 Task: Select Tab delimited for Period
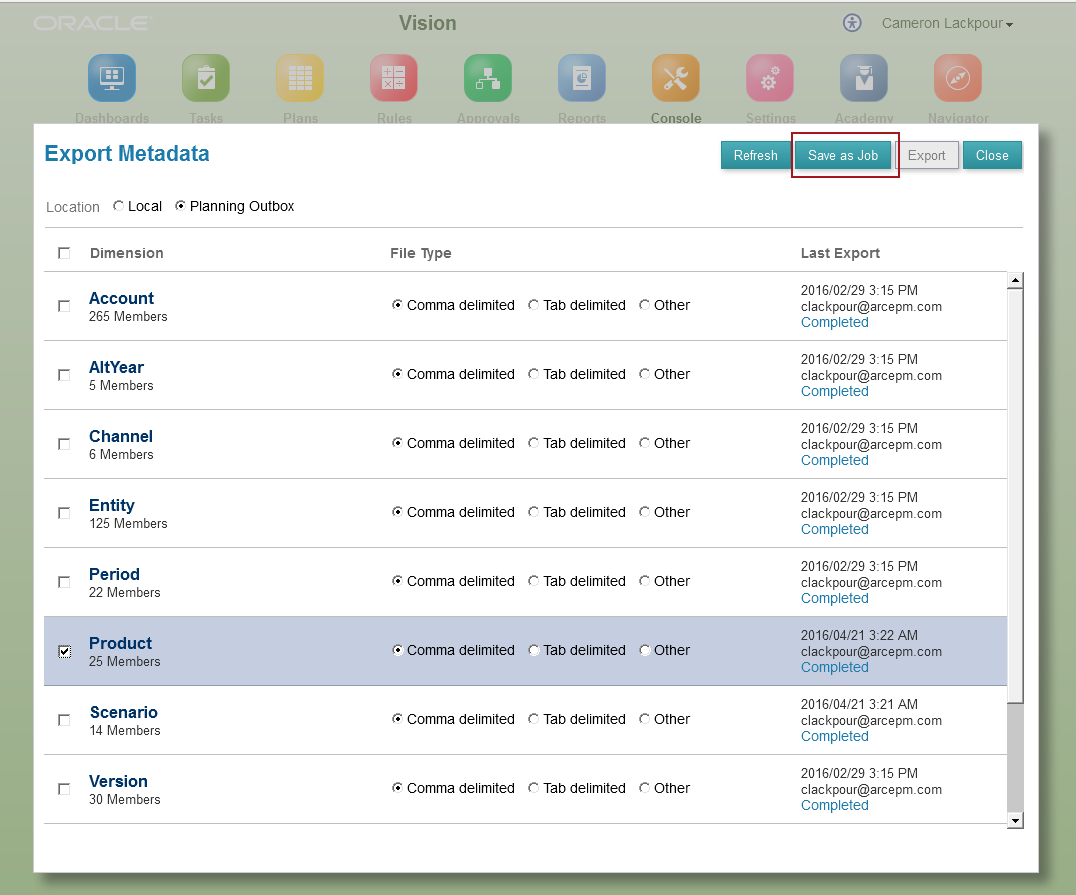(x=533, y=581)
